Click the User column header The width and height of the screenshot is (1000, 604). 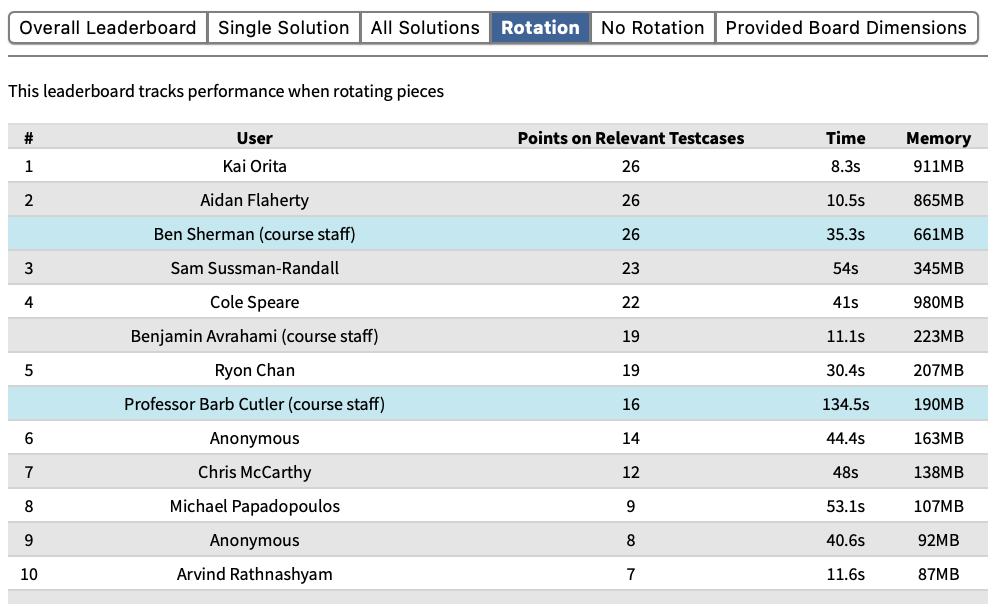coord(254,138)
